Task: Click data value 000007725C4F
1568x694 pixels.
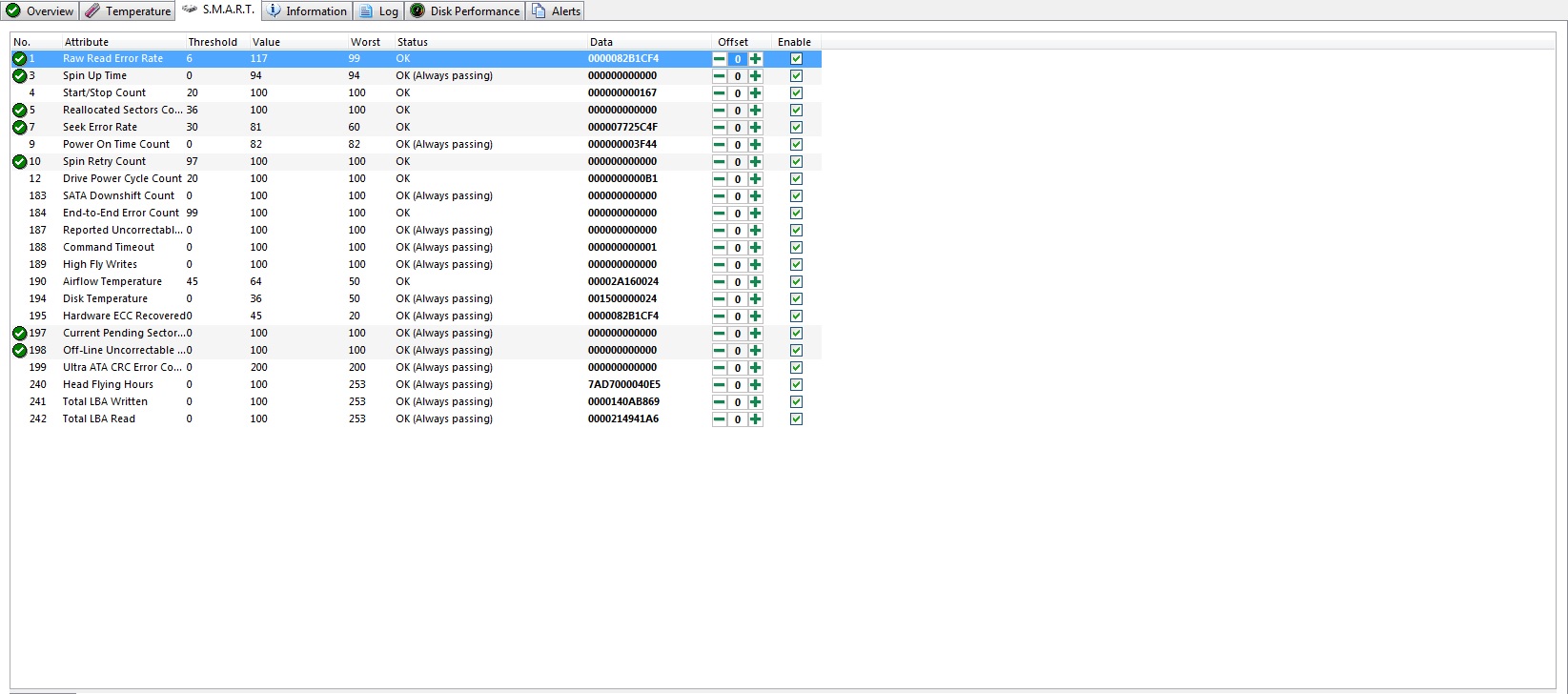Action: click(x=623, y=128)
